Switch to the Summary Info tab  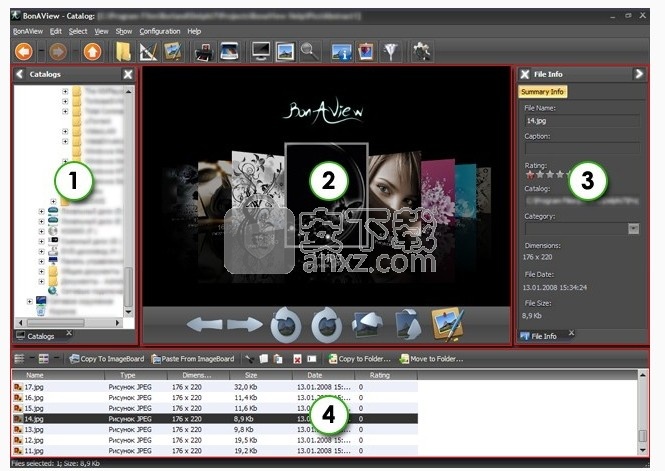pos(542,92)
